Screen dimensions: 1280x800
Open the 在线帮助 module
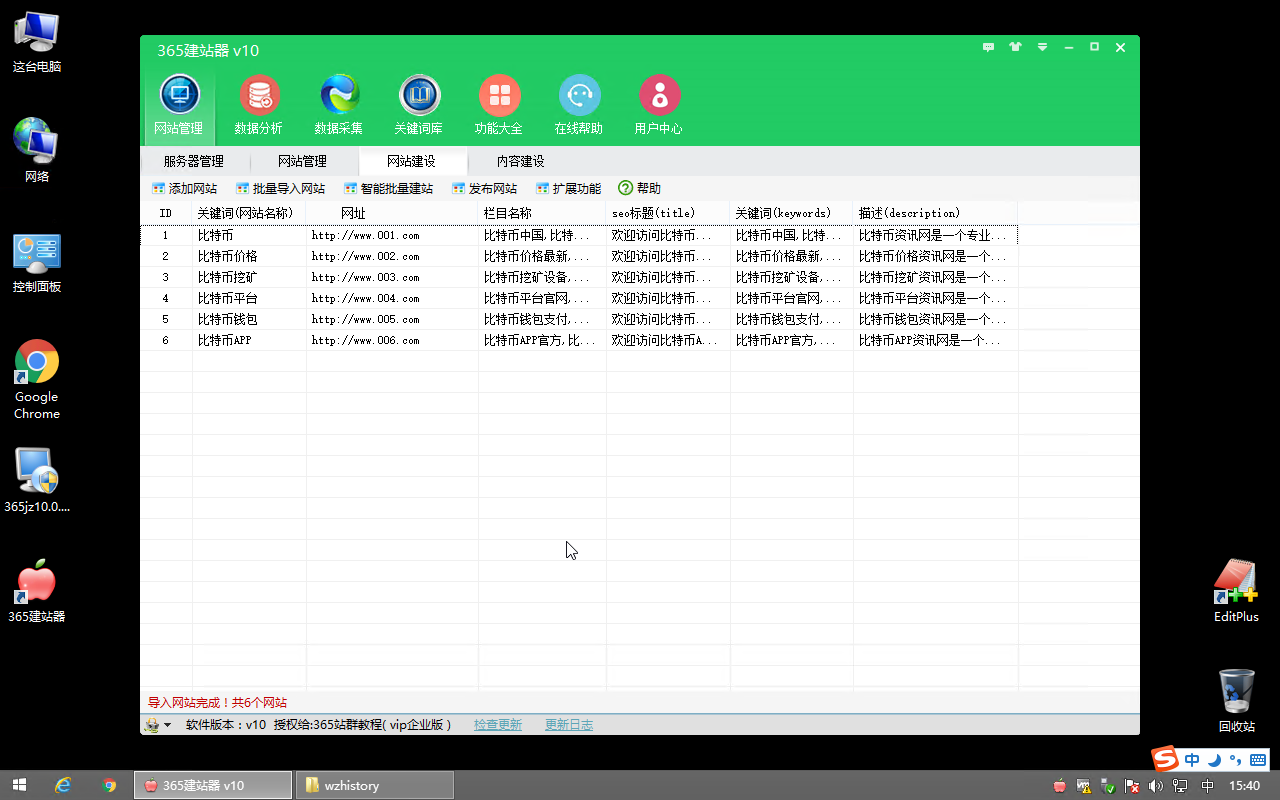(x=579, y=104)
